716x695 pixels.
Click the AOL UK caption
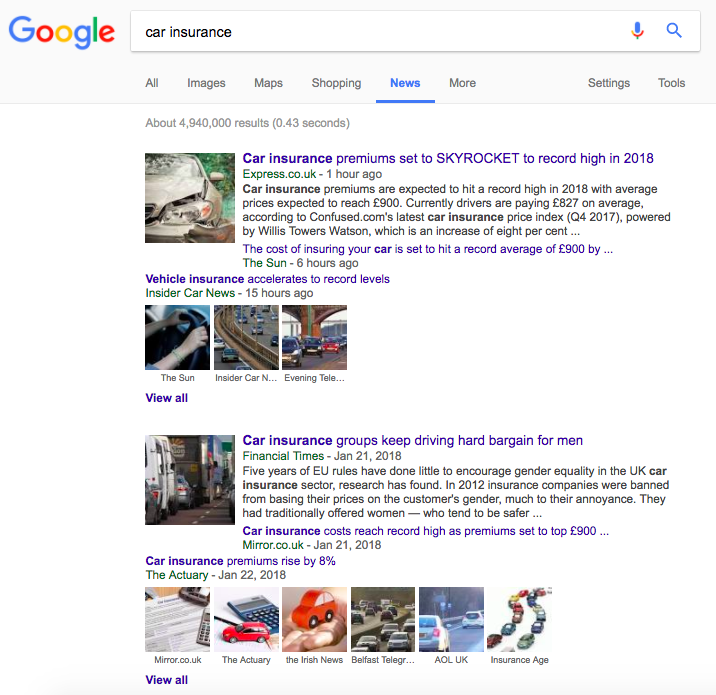pyautogui.click(x=451, y=660)
